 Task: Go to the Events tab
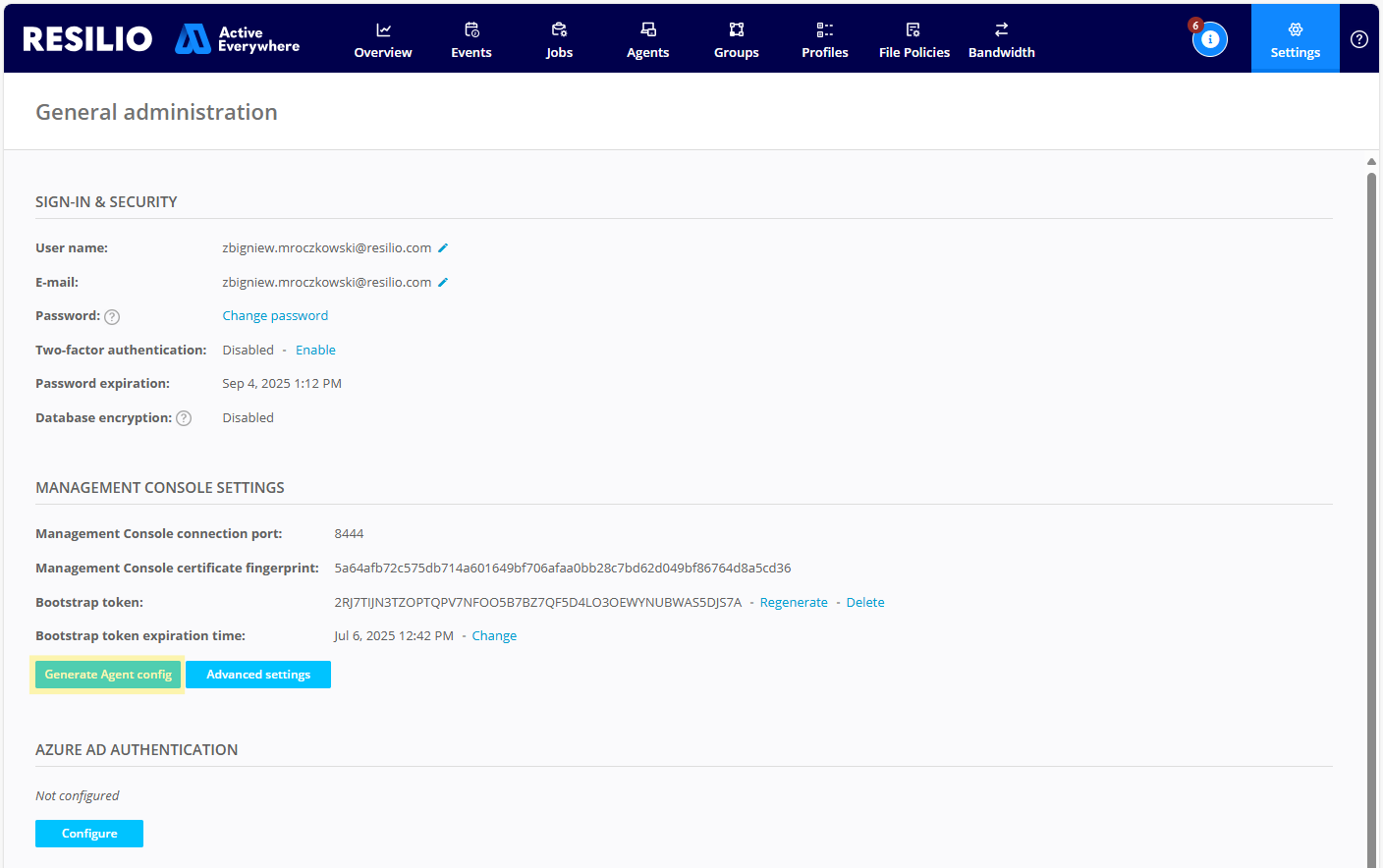[x=471, y=40]
